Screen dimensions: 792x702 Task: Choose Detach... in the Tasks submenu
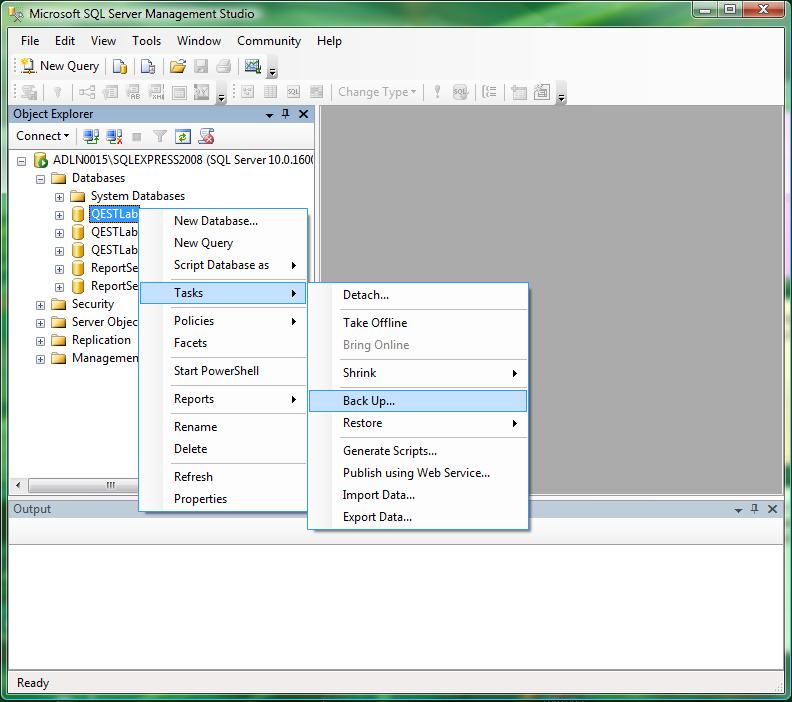366,295
